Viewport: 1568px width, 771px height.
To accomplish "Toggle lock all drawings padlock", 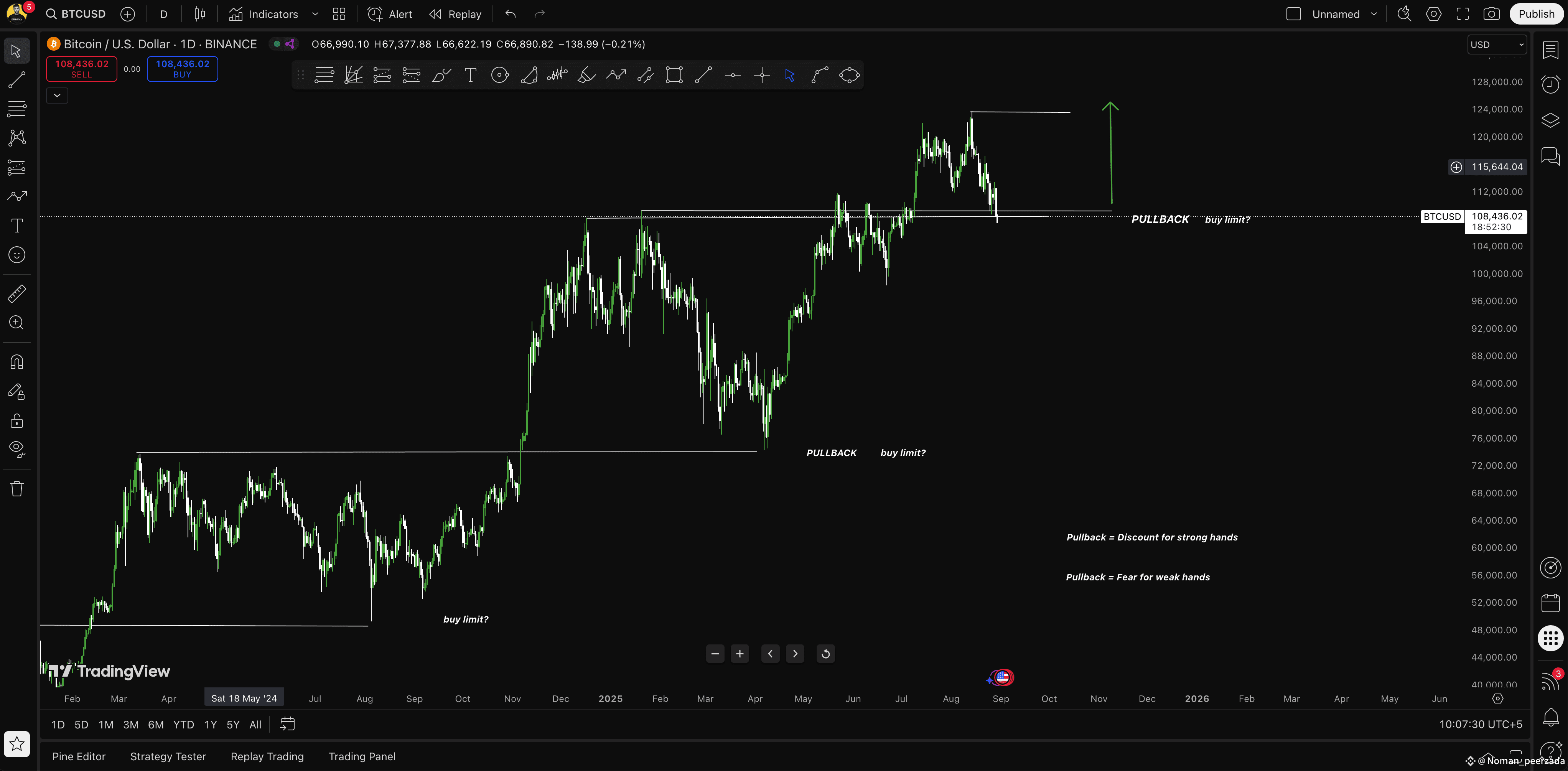I will (x=16, y=420).
